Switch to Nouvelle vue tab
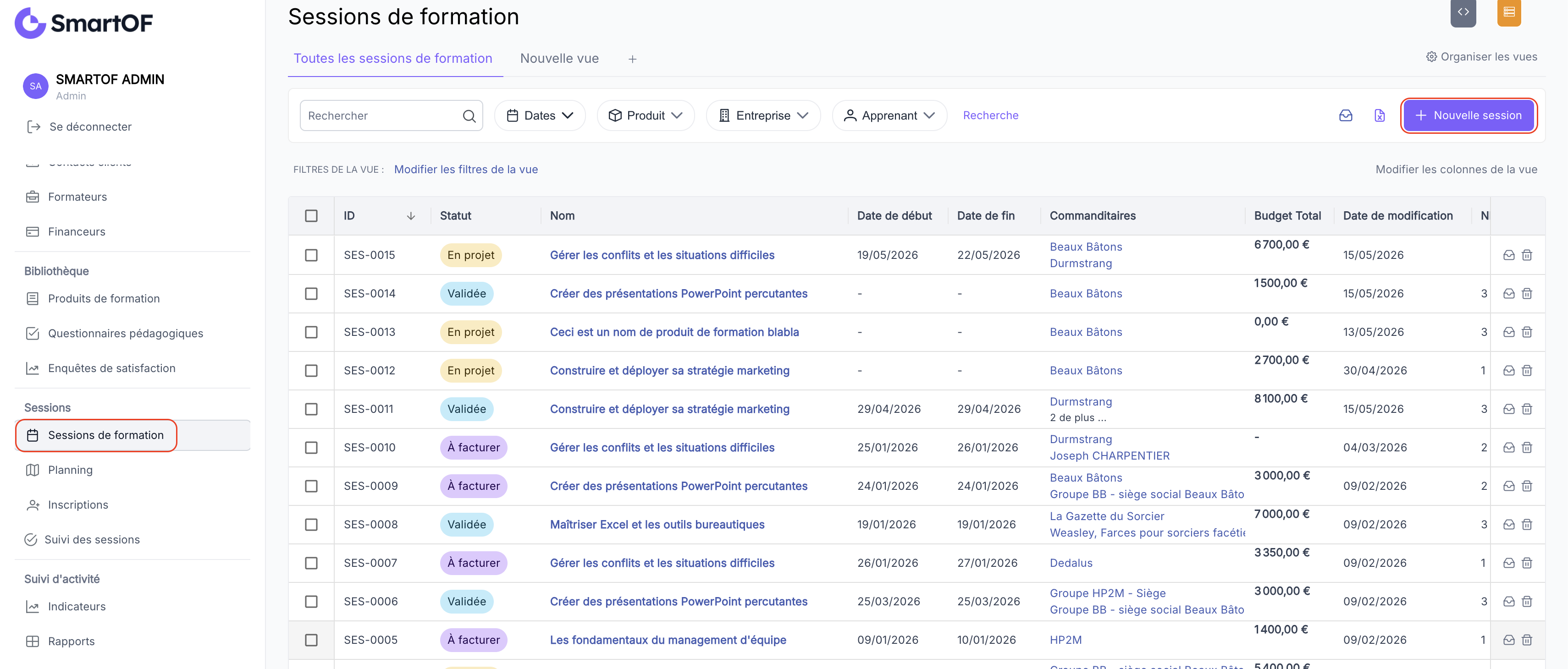1568x669 pixels. 559,58
